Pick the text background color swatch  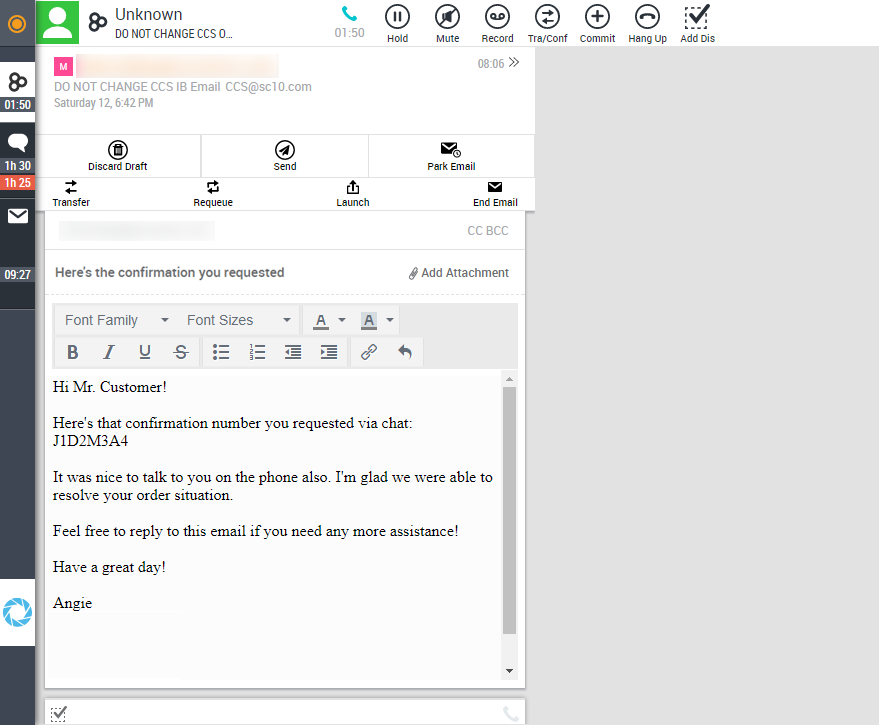pos(368,320)
